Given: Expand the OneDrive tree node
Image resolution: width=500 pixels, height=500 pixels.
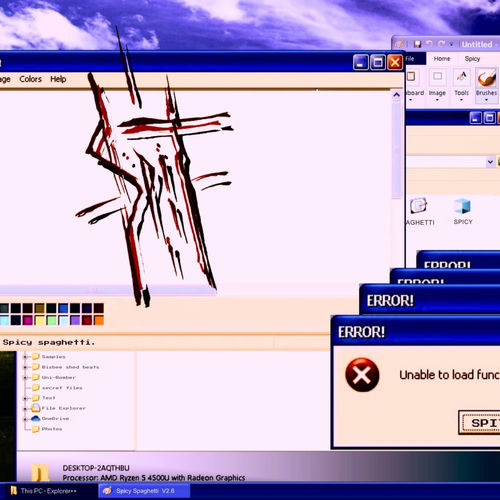Looking at the screenshot, I should 25,418.
